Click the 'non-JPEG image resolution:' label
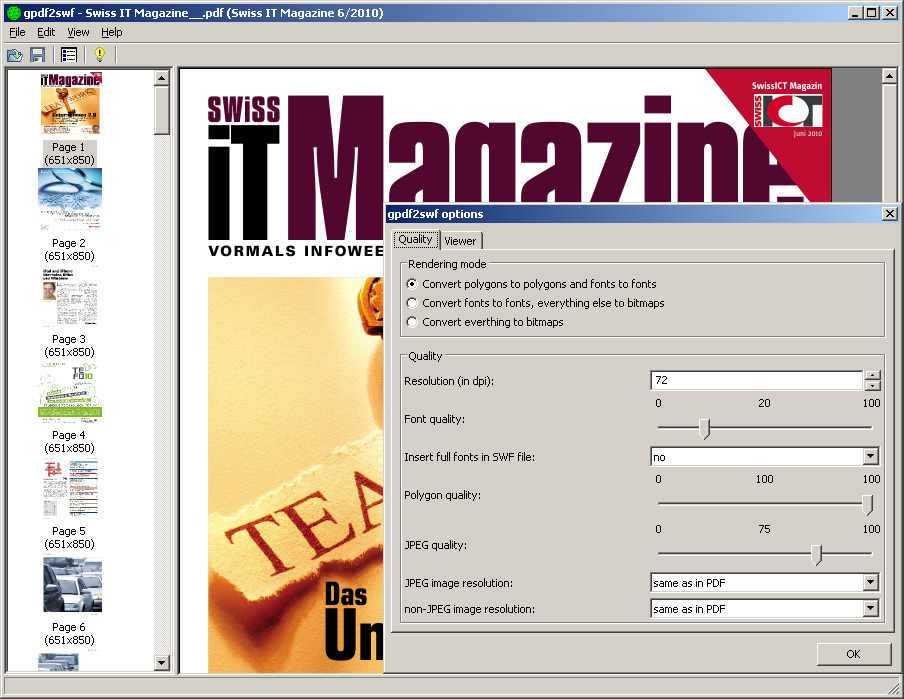This screenshot has height=699, width=904. (x=470, y=609)
